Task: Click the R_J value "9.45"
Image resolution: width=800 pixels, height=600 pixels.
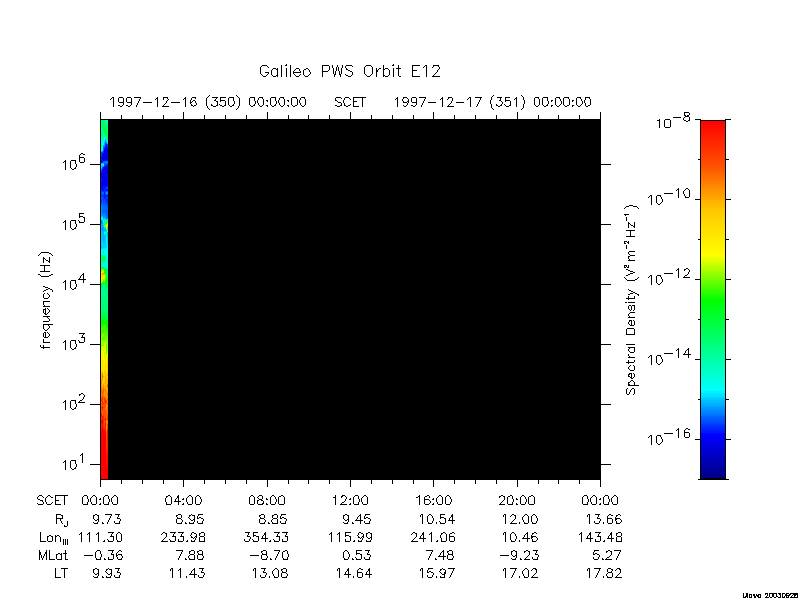Action: coord(357,519)
